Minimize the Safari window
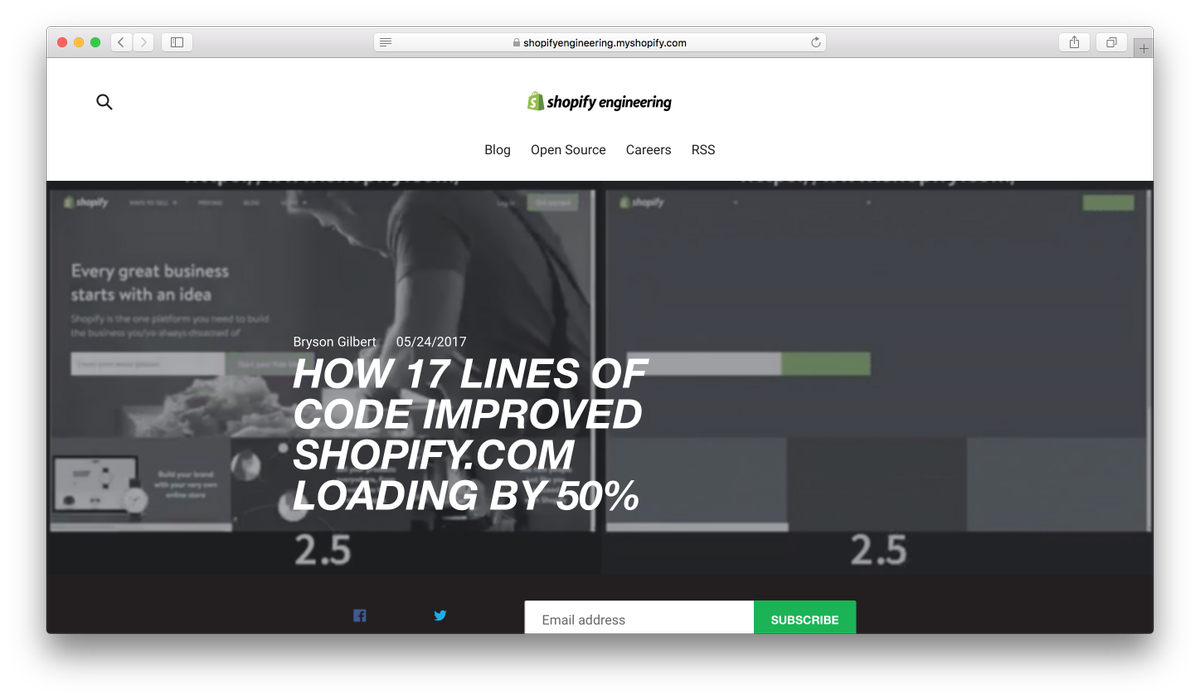The width and height of the screenshot is (1200, 700). [x=79, y=42]
